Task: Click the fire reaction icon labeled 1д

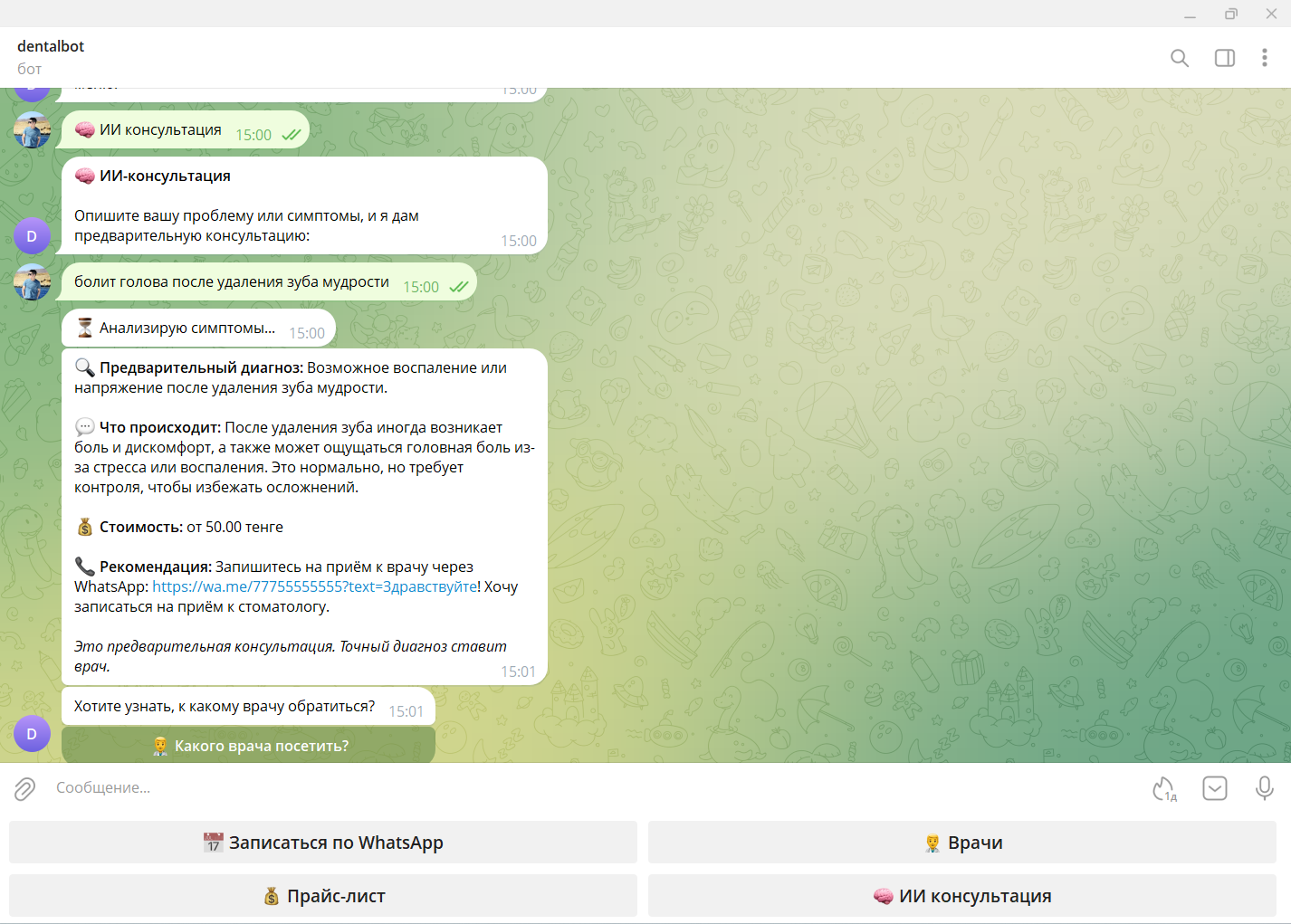Action: 1163,788
